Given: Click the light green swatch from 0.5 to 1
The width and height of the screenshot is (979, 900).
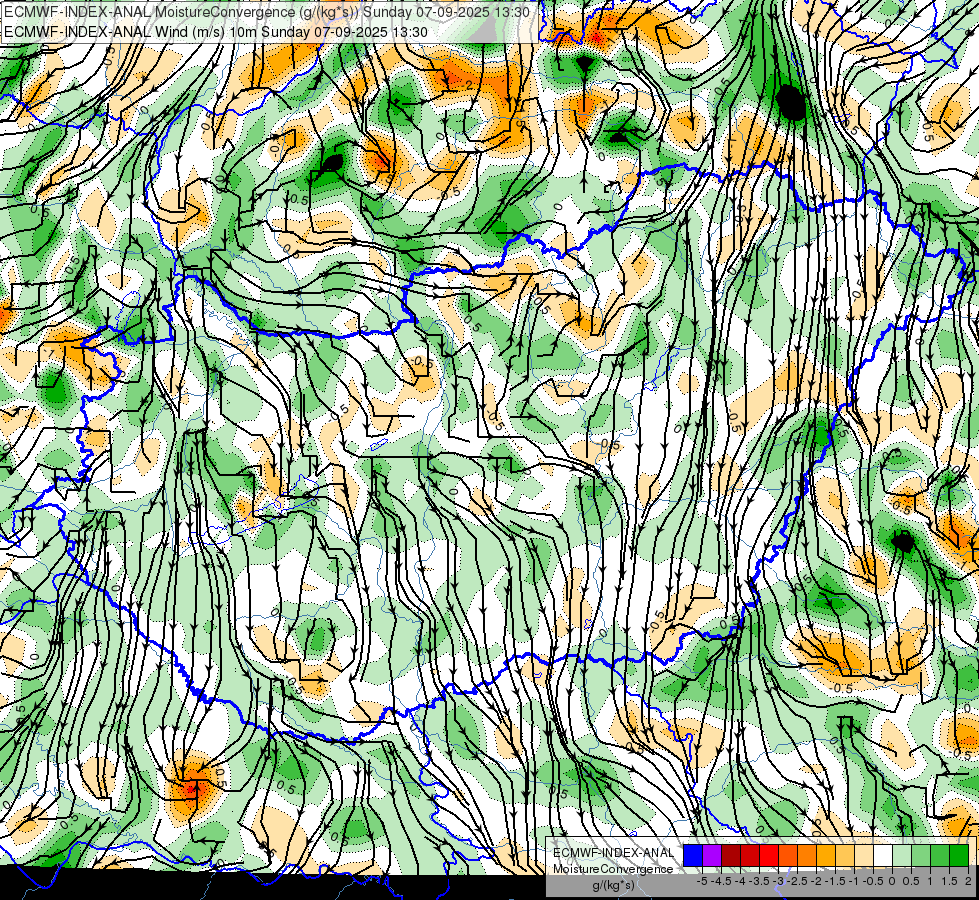Looking at the screenshot, I should point(920,855).
